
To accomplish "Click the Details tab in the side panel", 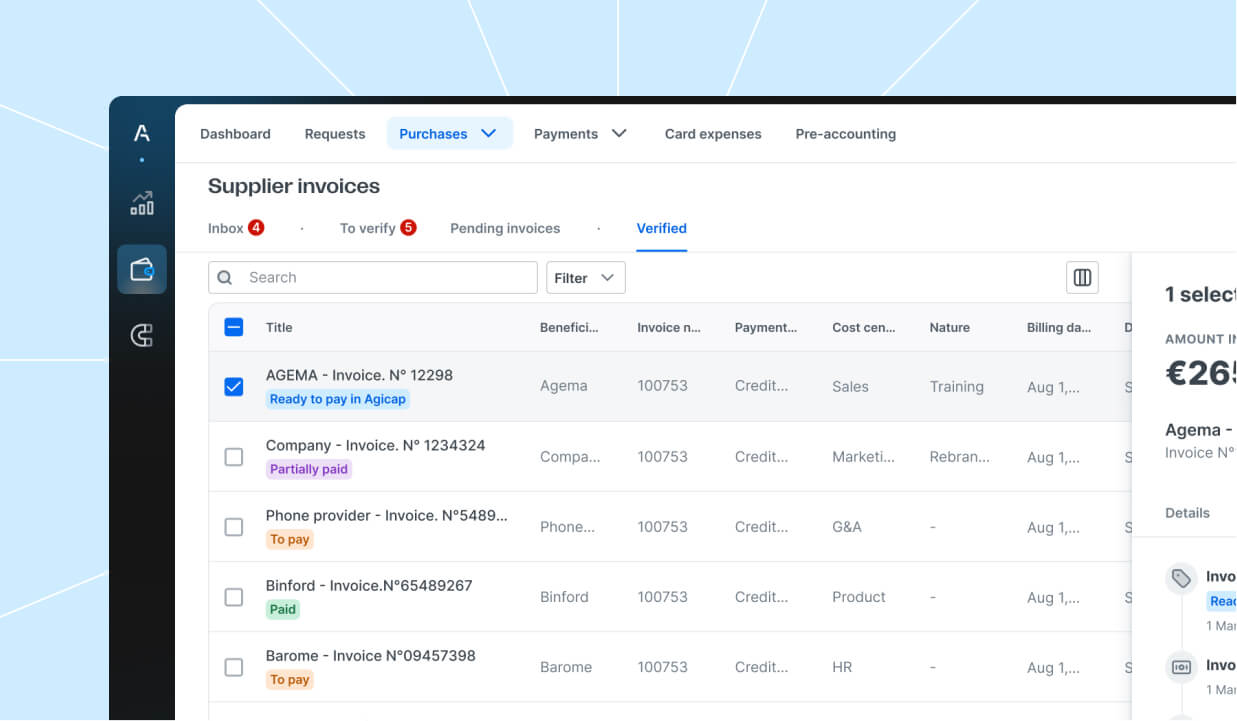I will pyautogui.click(x=1187, y=513).
